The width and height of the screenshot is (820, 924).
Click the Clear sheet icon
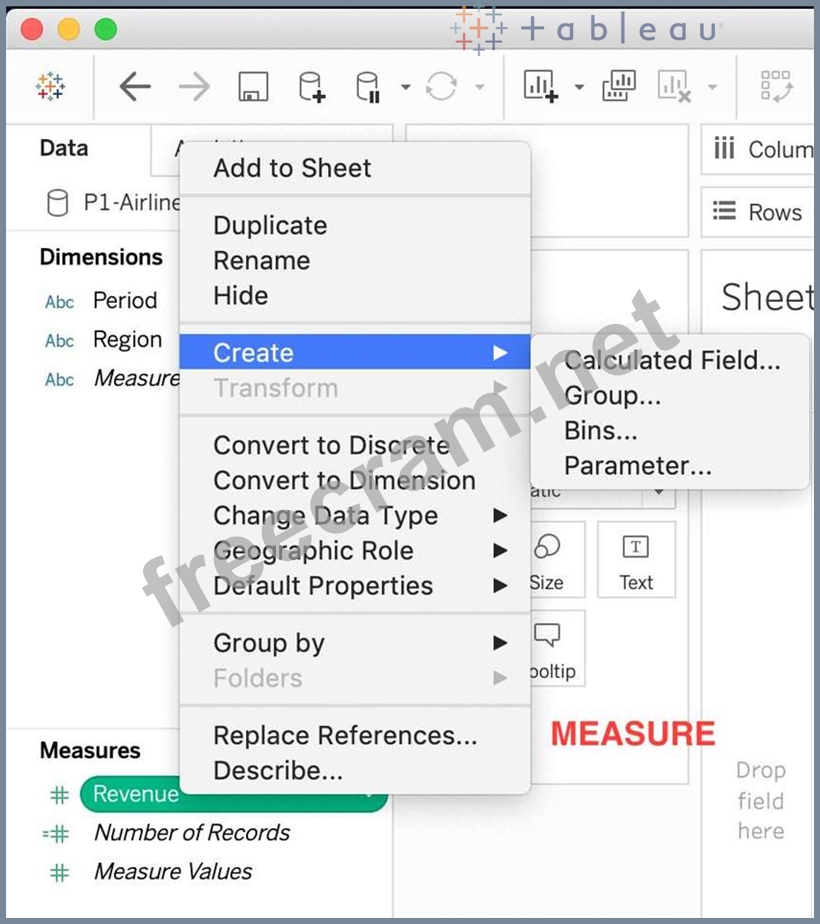coord(675,88)
